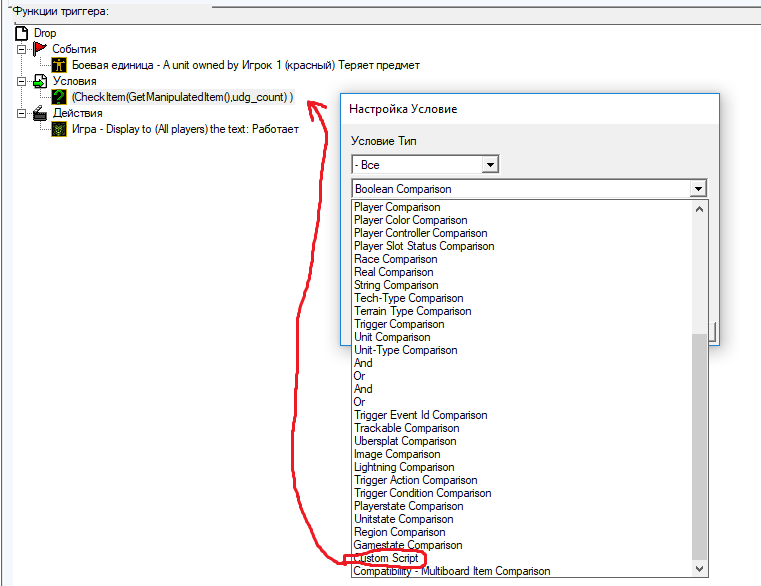Select the 'Теряет предмет' event row

click(x=246, y=65)
